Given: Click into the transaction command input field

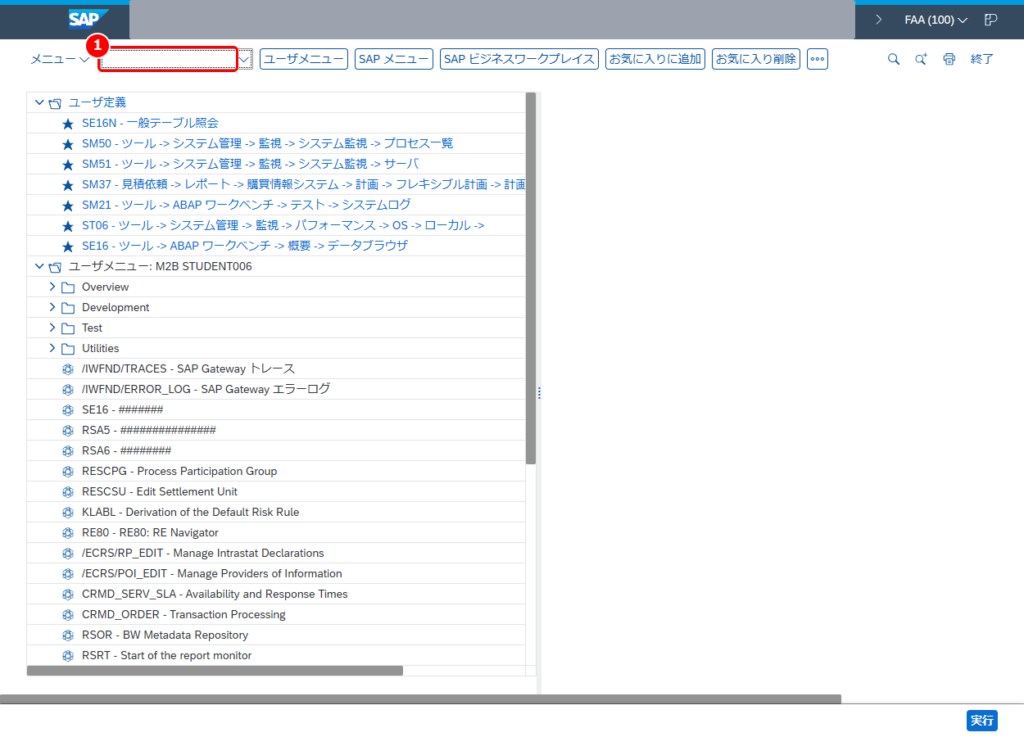Looking at the screenshot, I should [168, 59].
